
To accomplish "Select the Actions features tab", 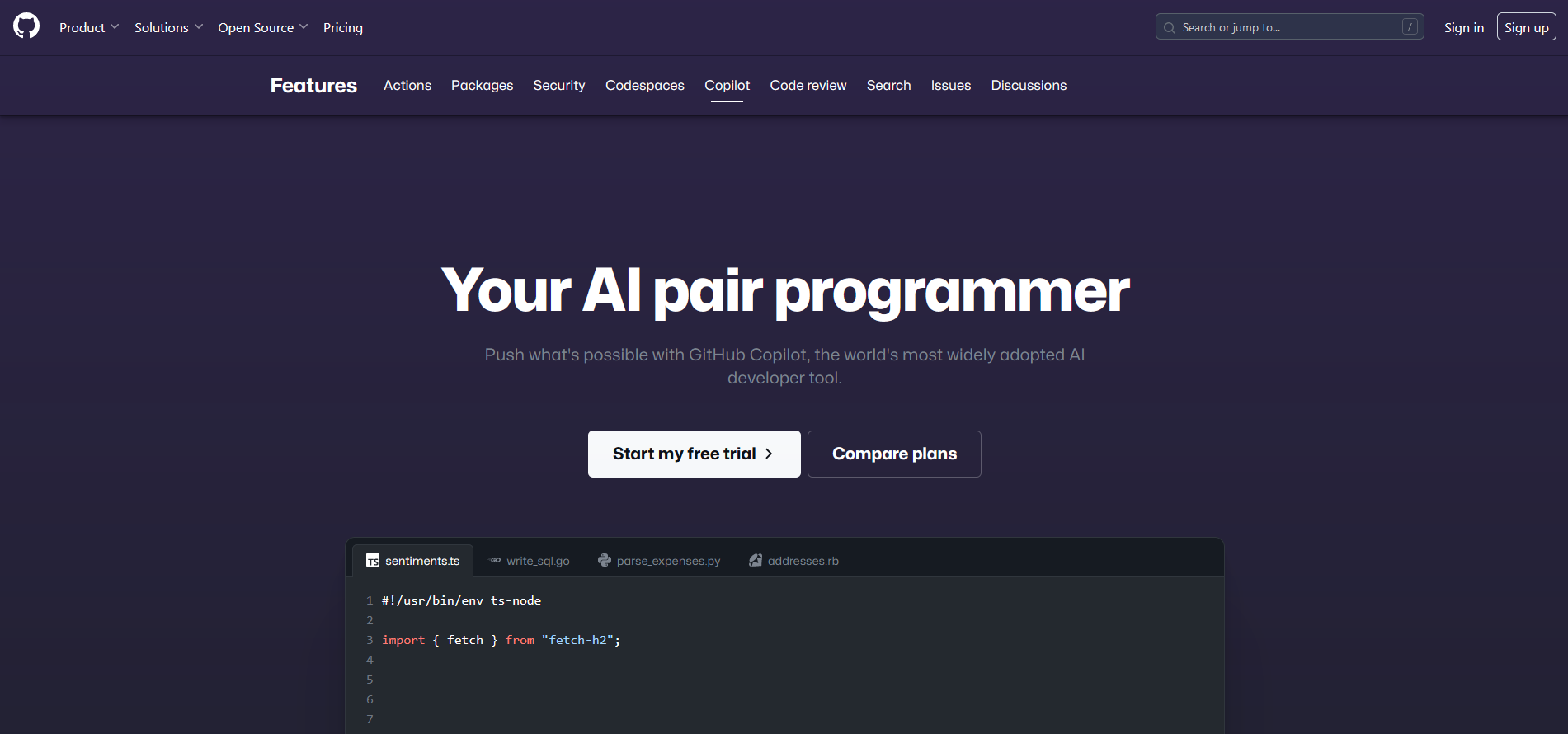I will [407, 85].
